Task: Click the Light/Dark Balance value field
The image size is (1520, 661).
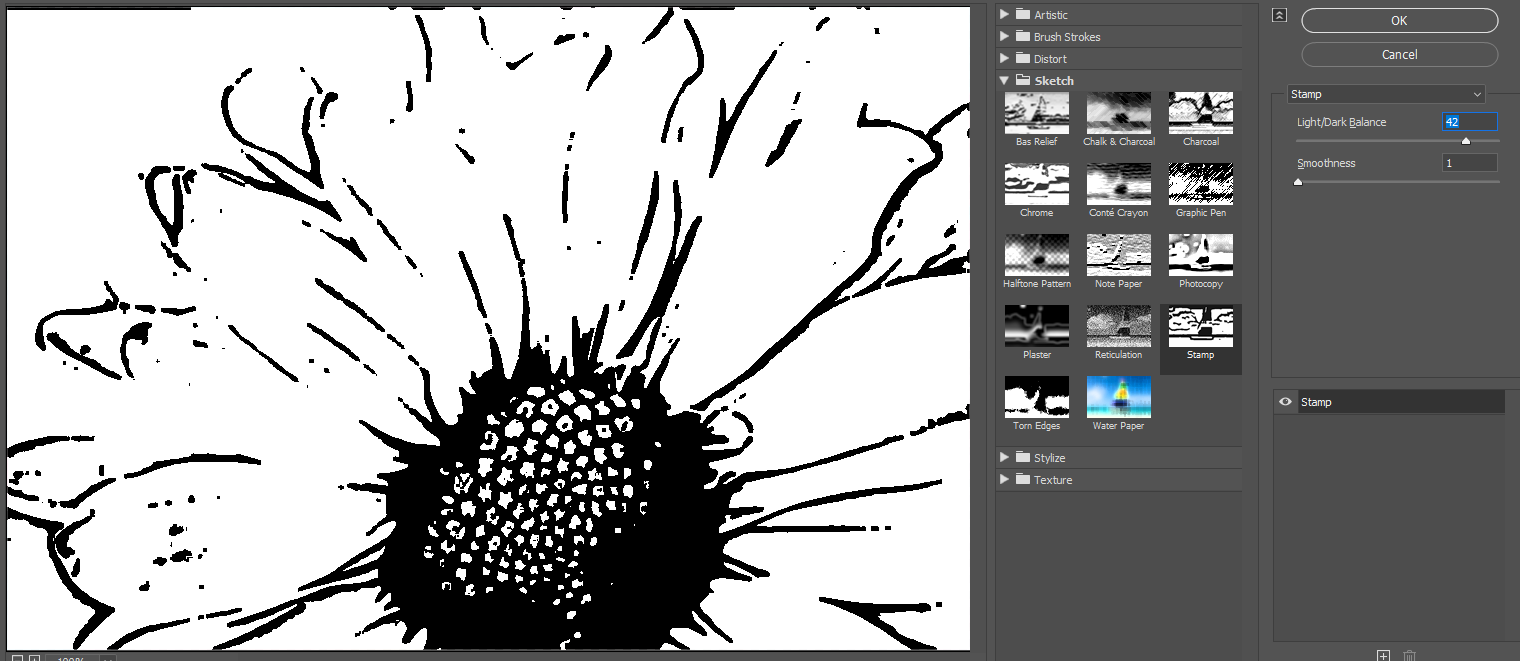Action: (1469, 122)
